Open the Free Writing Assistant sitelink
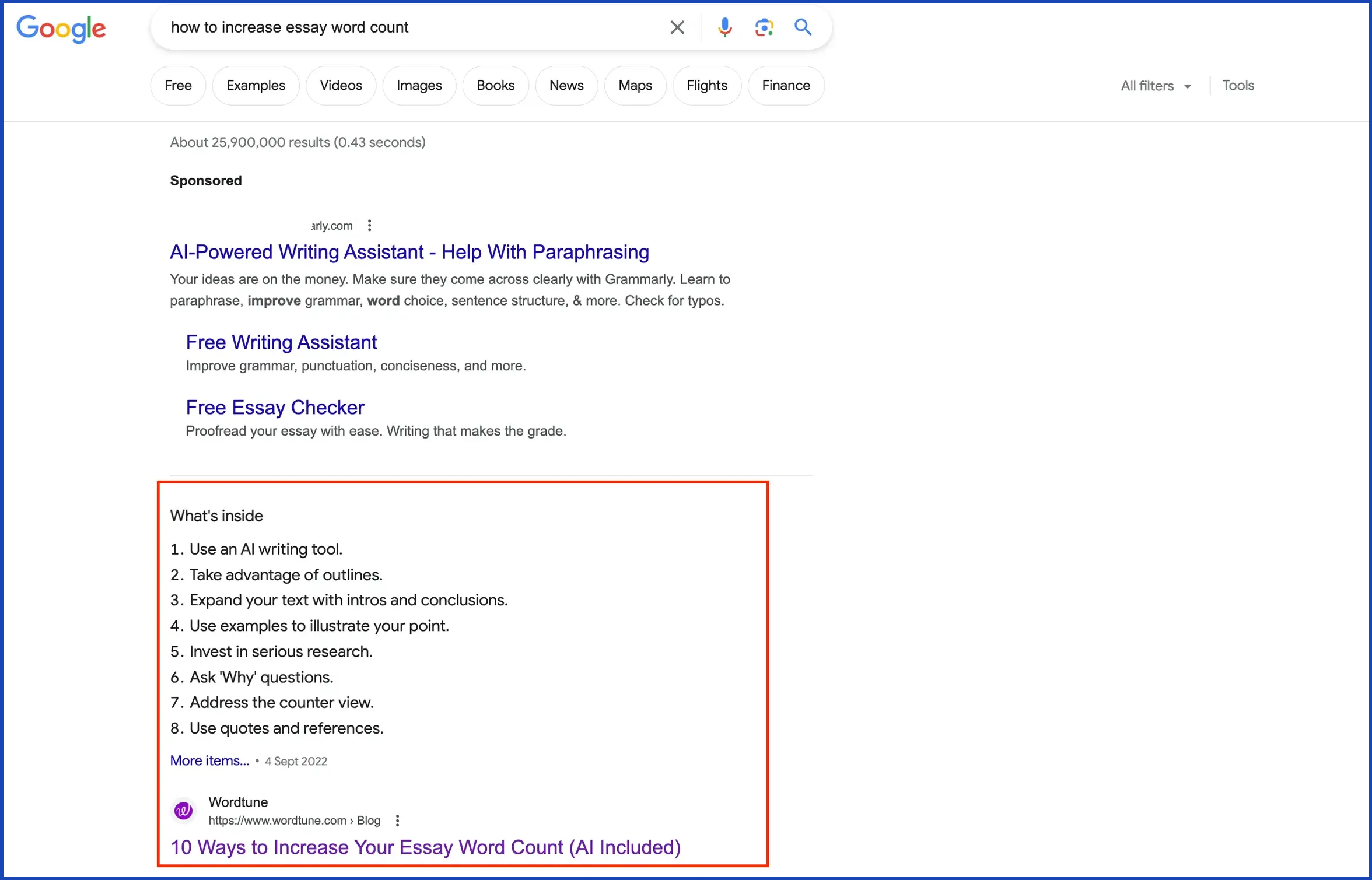This screenshot has height=880, width=1372. 281,342
